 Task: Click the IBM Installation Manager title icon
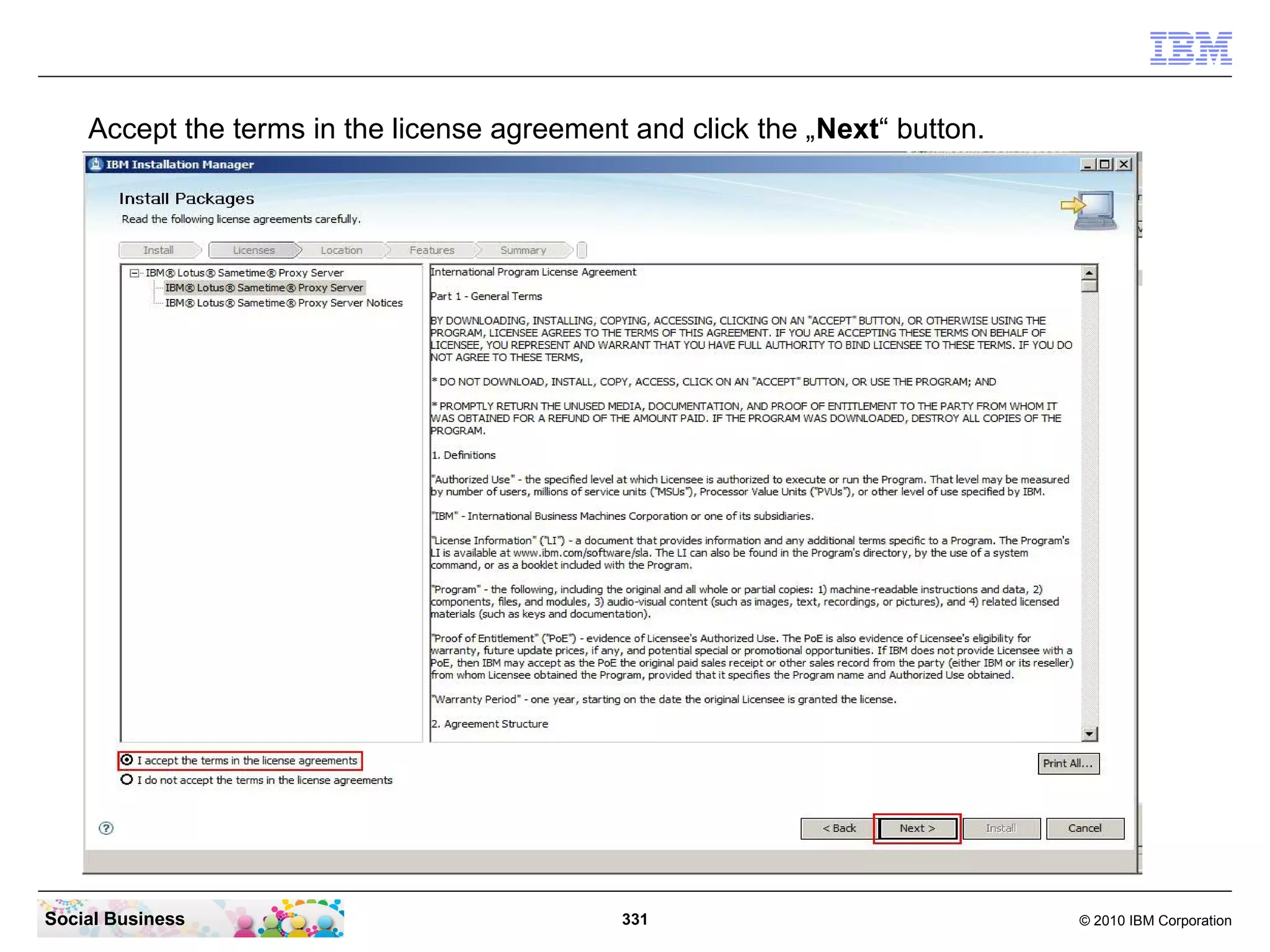click(x=95, y=164)
